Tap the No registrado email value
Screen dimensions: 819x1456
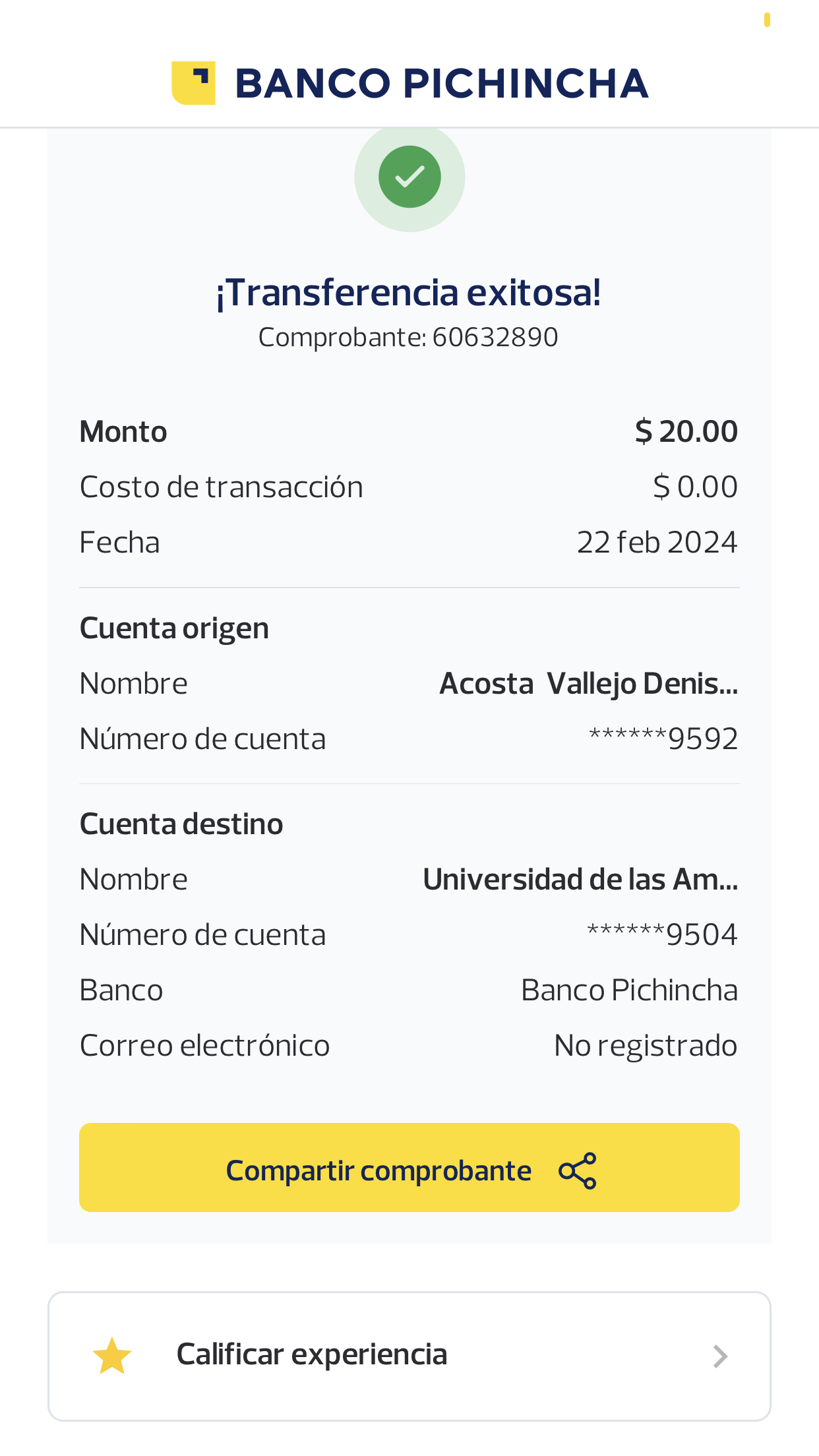[x=646, y=1046]
